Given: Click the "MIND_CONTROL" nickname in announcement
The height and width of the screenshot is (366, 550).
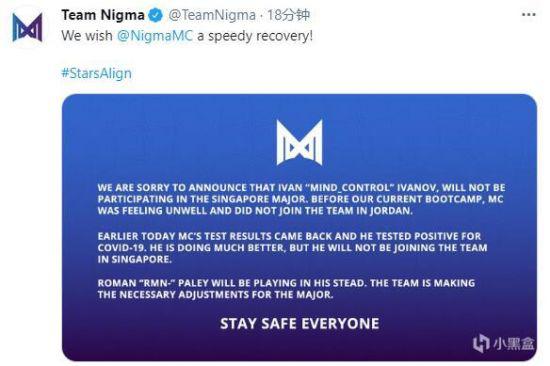Looking at the screenshot, I should tap(350, 187).
